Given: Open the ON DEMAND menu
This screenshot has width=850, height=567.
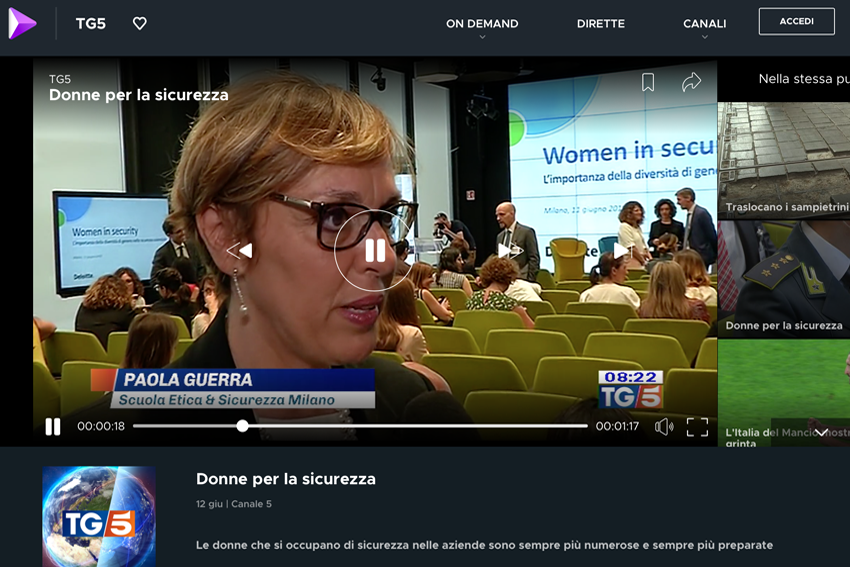Looking at the screenshot, I should (x=482, y=24).
